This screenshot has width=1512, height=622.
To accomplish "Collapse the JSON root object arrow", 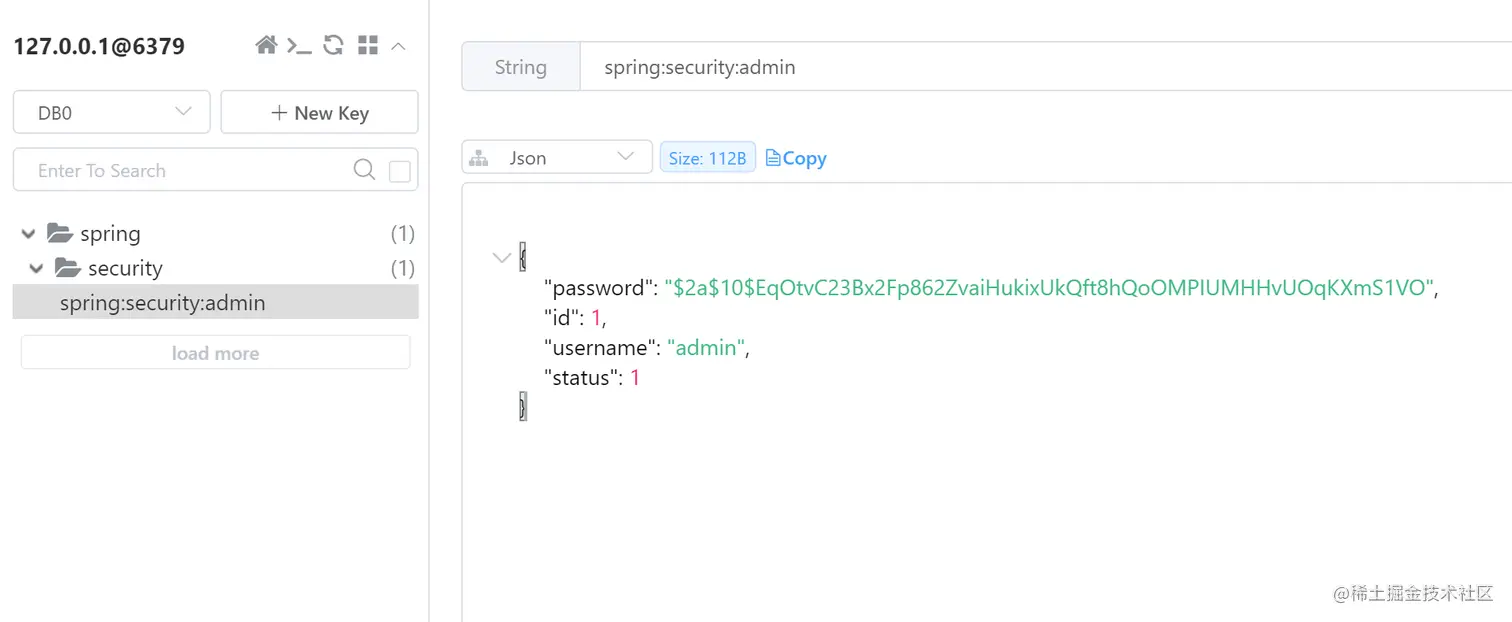I will [501, 258].
